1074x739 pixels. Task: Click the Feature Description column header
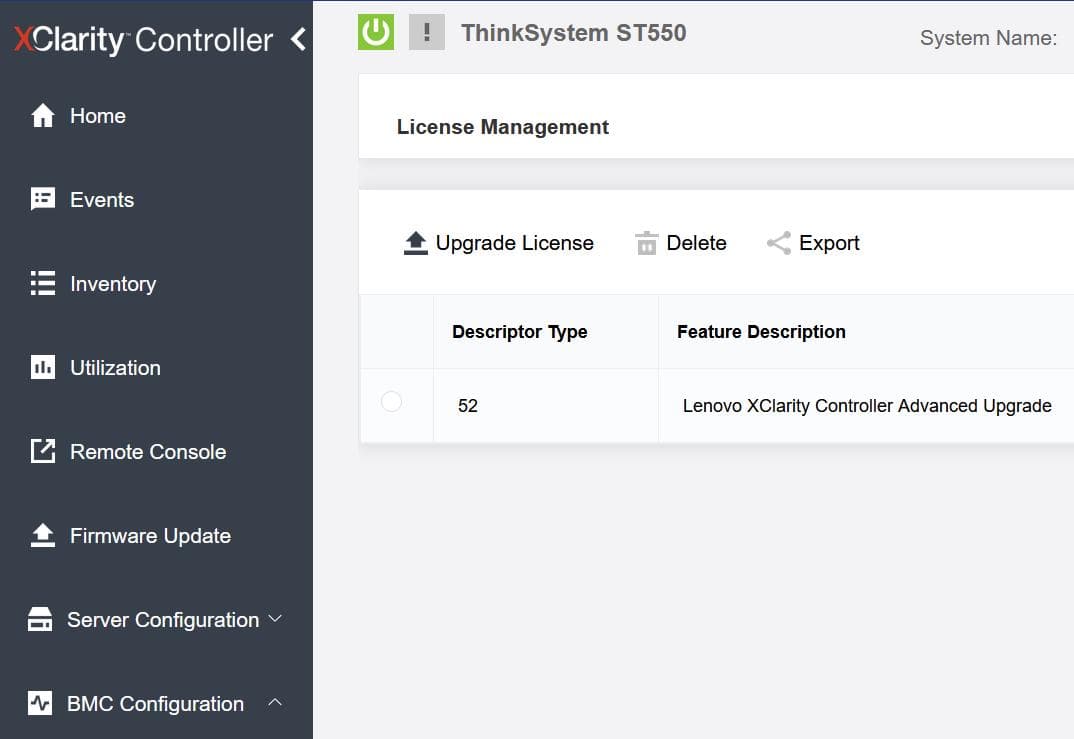[760, 331]
